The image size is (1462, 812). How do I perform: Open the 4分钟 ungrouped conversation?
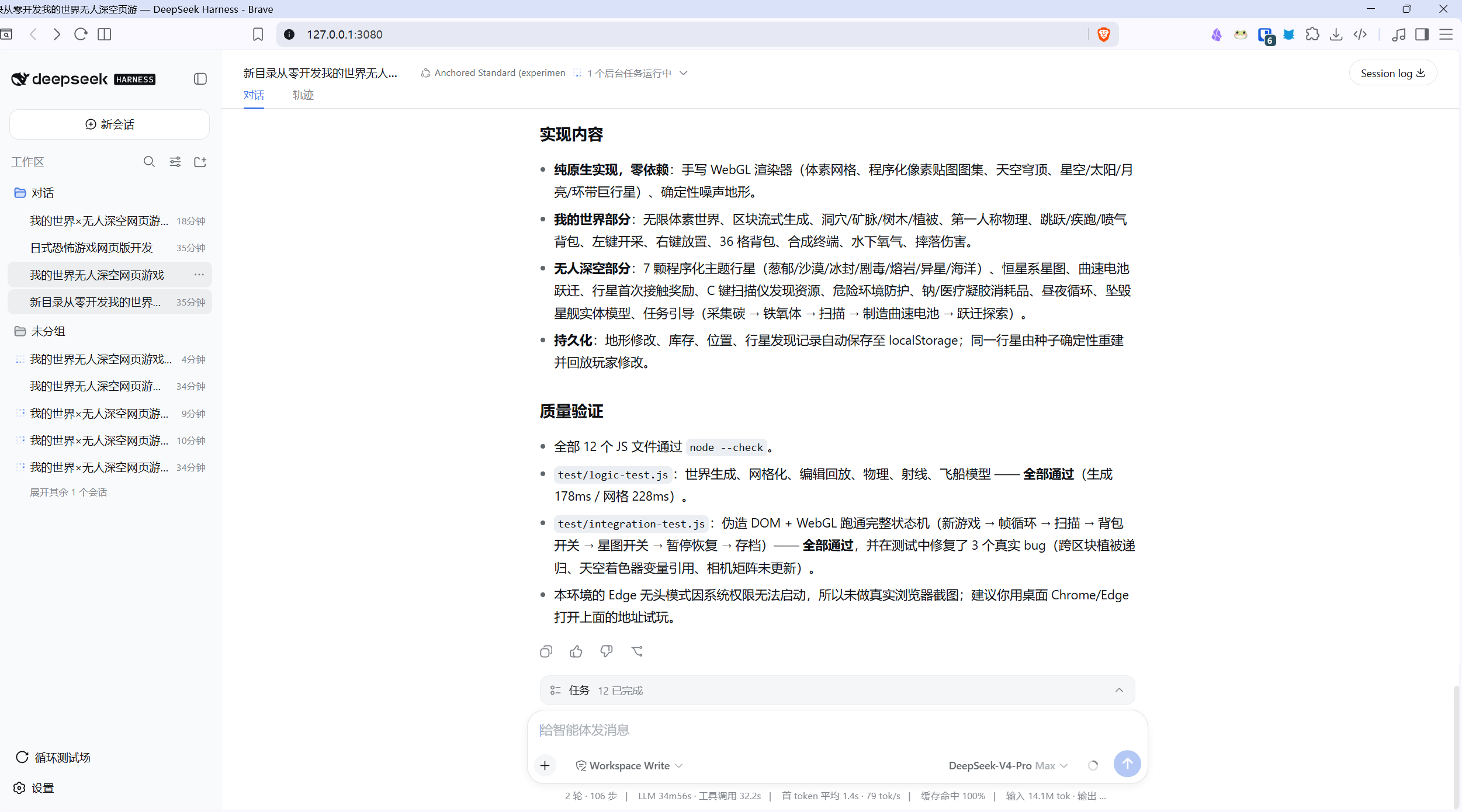click(110, 359)
